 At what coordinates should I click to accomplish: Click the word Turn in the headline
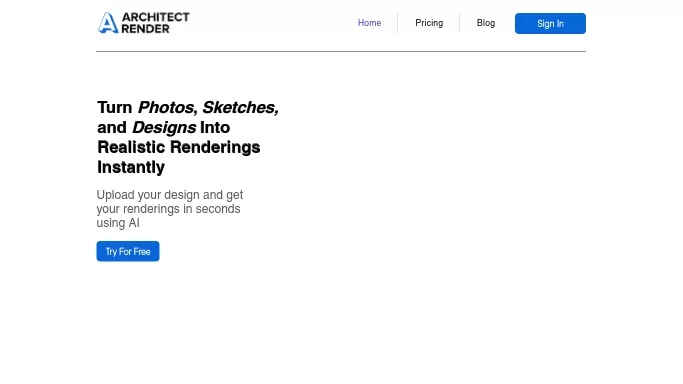coord(115,108)
